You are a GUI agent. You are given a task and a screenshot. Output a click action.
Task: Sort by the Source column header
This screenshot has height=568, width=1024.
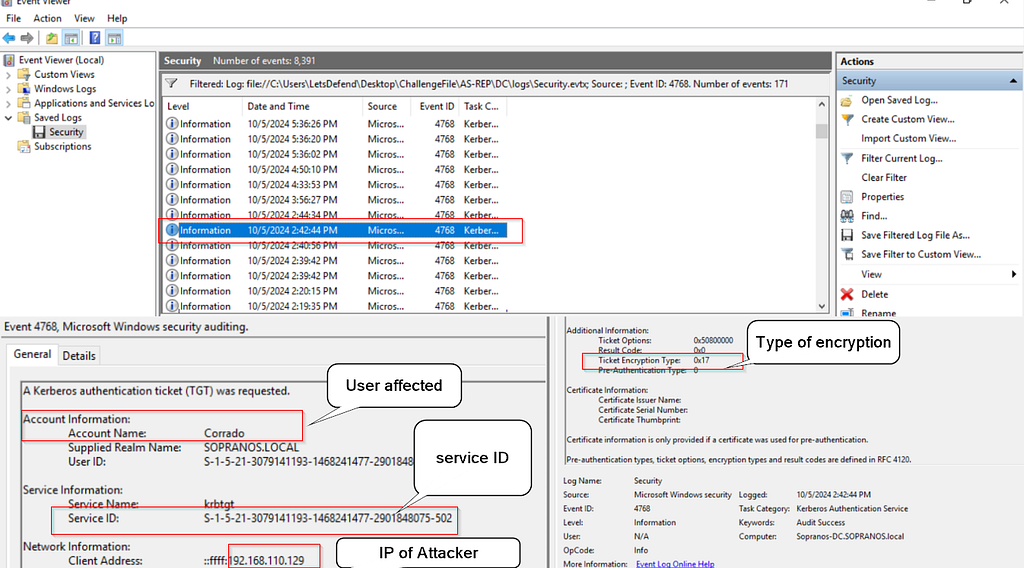[x=387, y=106]
